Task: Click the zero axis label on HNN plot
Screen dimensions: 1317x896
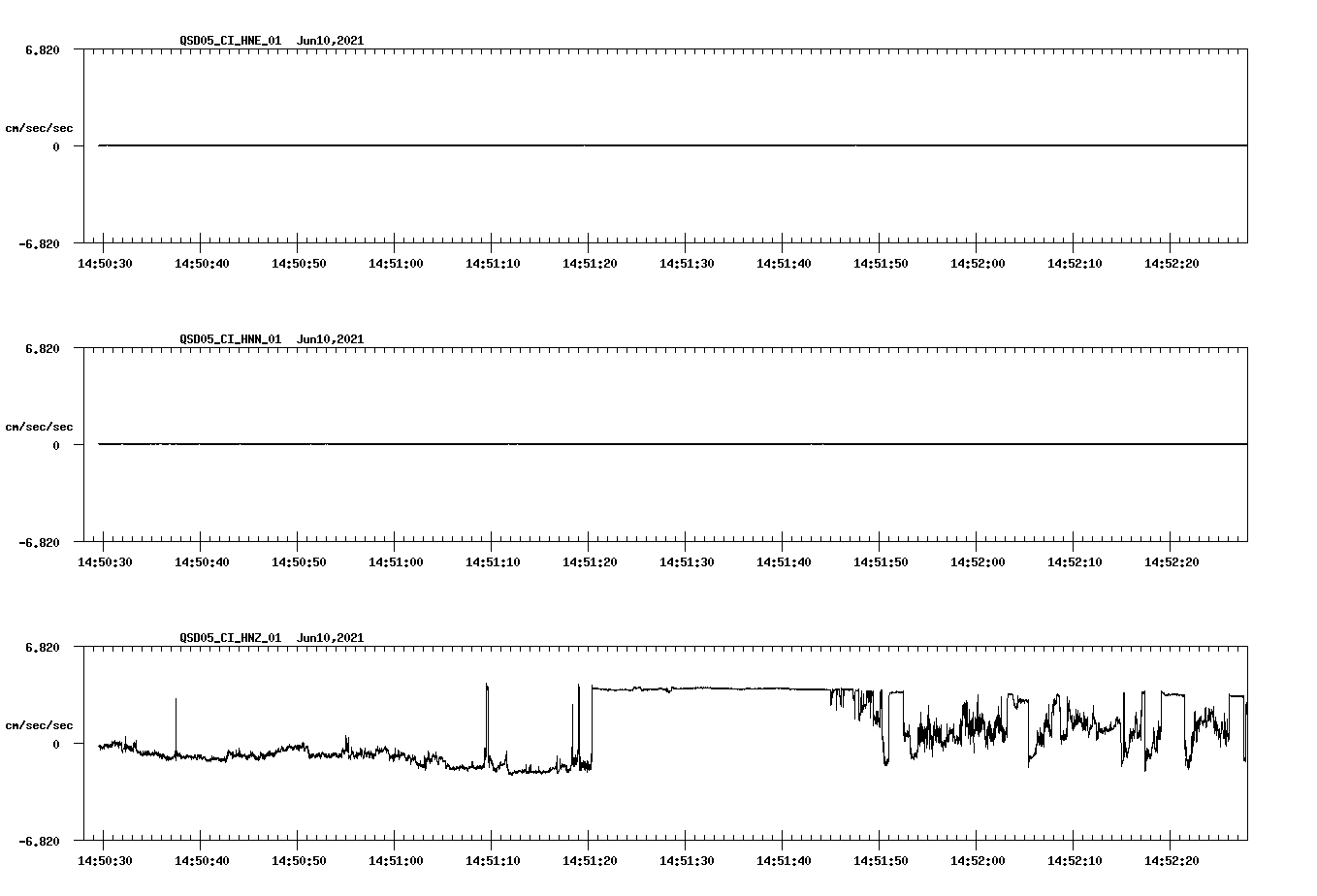Action: point(56,445)
